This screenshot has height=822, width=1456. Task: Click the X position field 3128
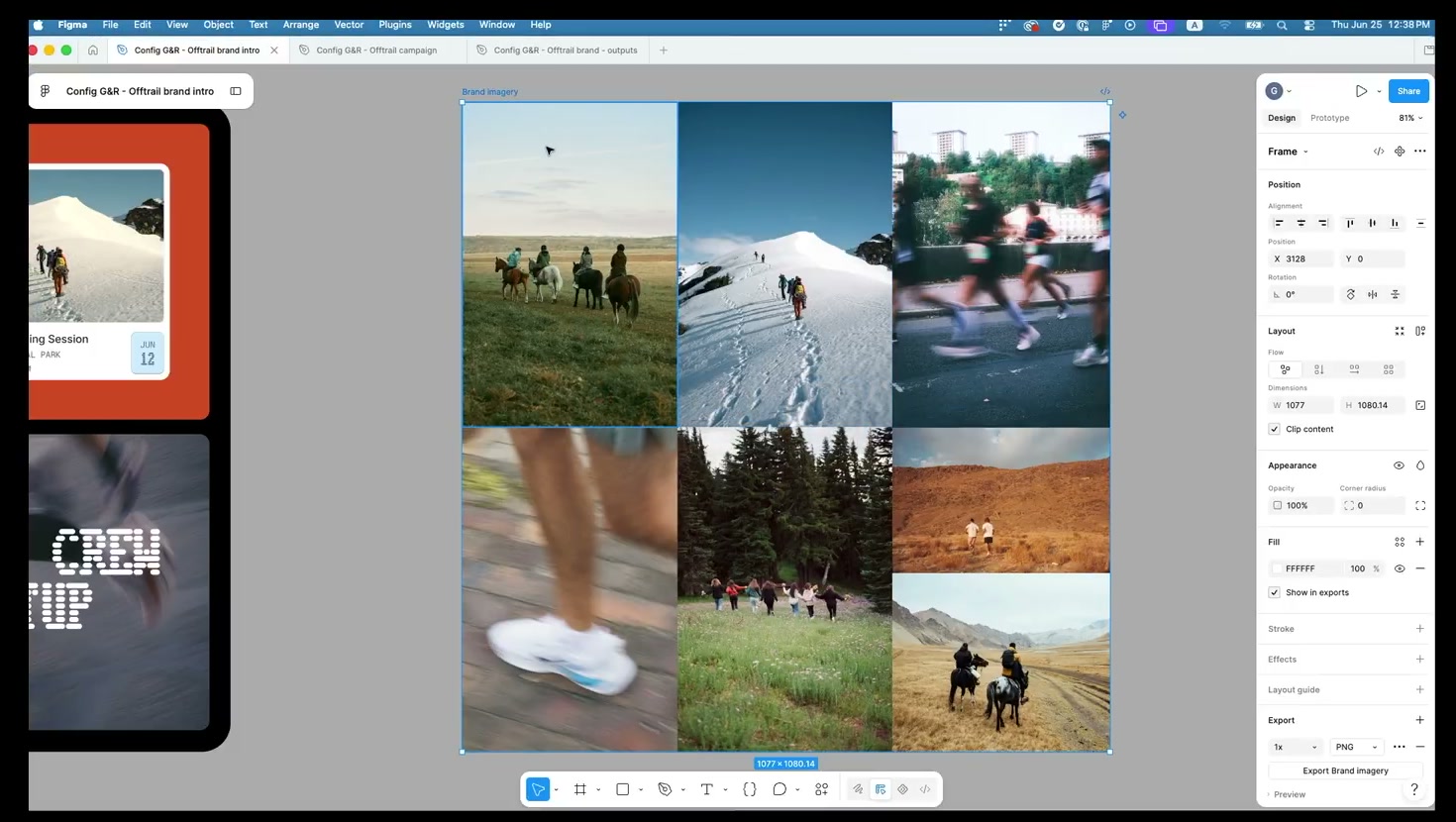coord(1300,258)
